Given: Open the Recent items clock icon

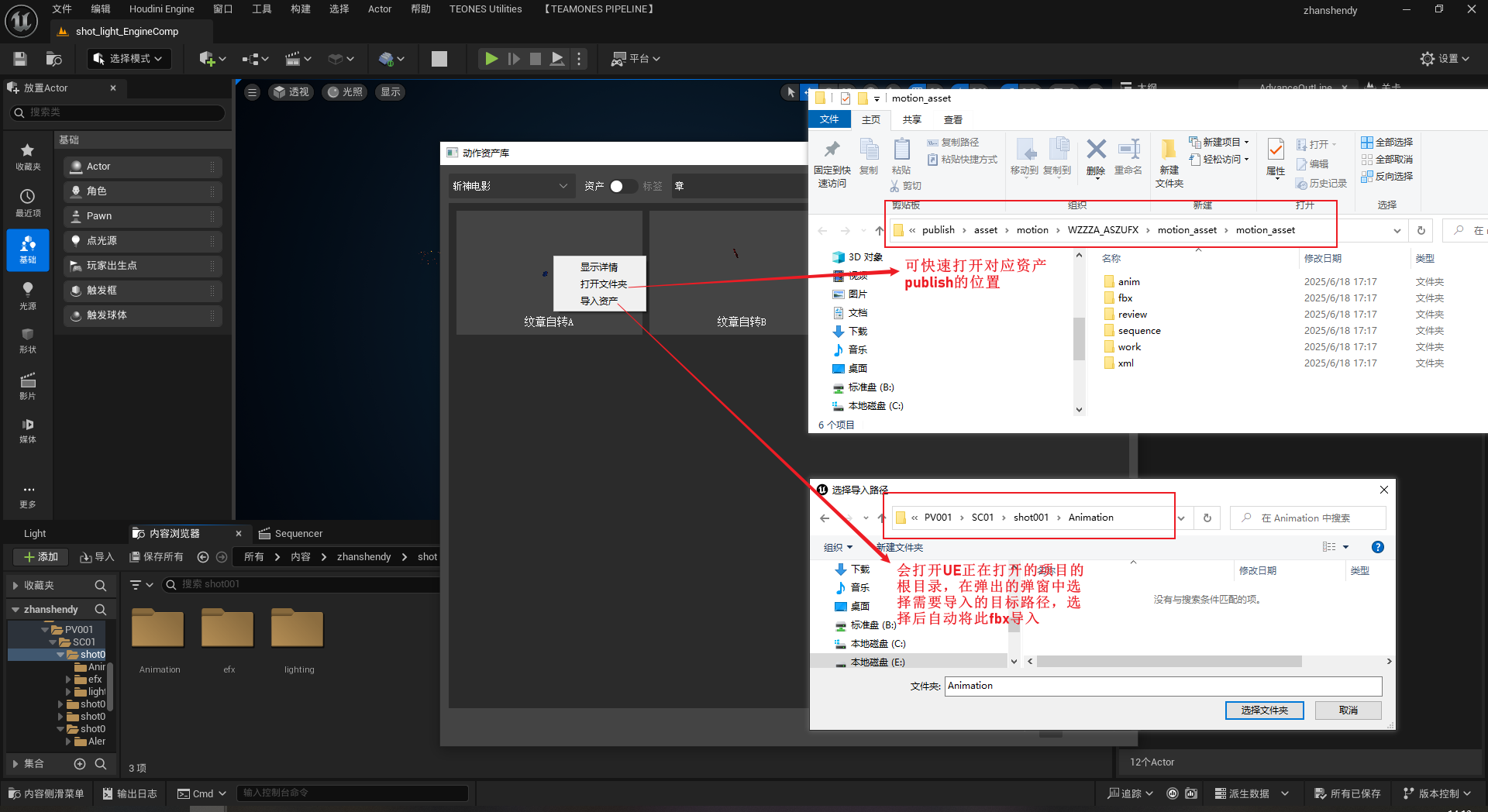Looking at the screenshot, I should tap(28, 202).
